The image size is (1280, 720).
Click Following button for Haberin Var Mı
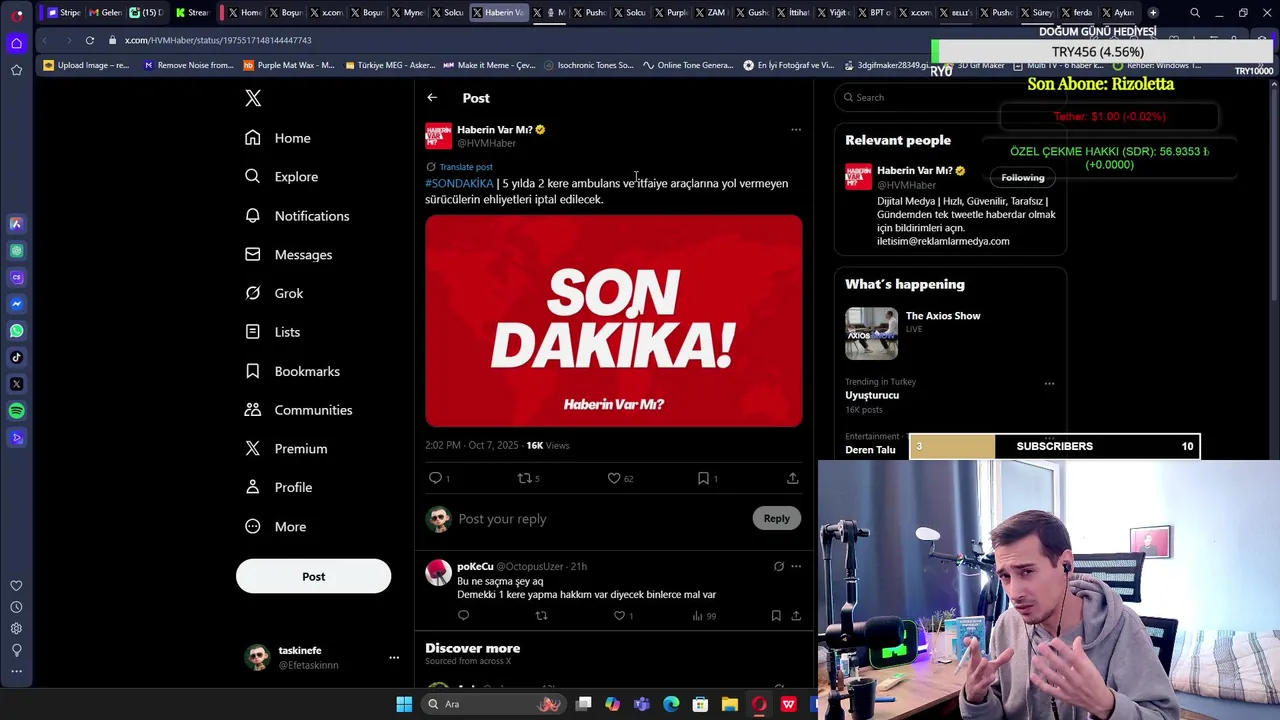click(x=1022, y=178)
